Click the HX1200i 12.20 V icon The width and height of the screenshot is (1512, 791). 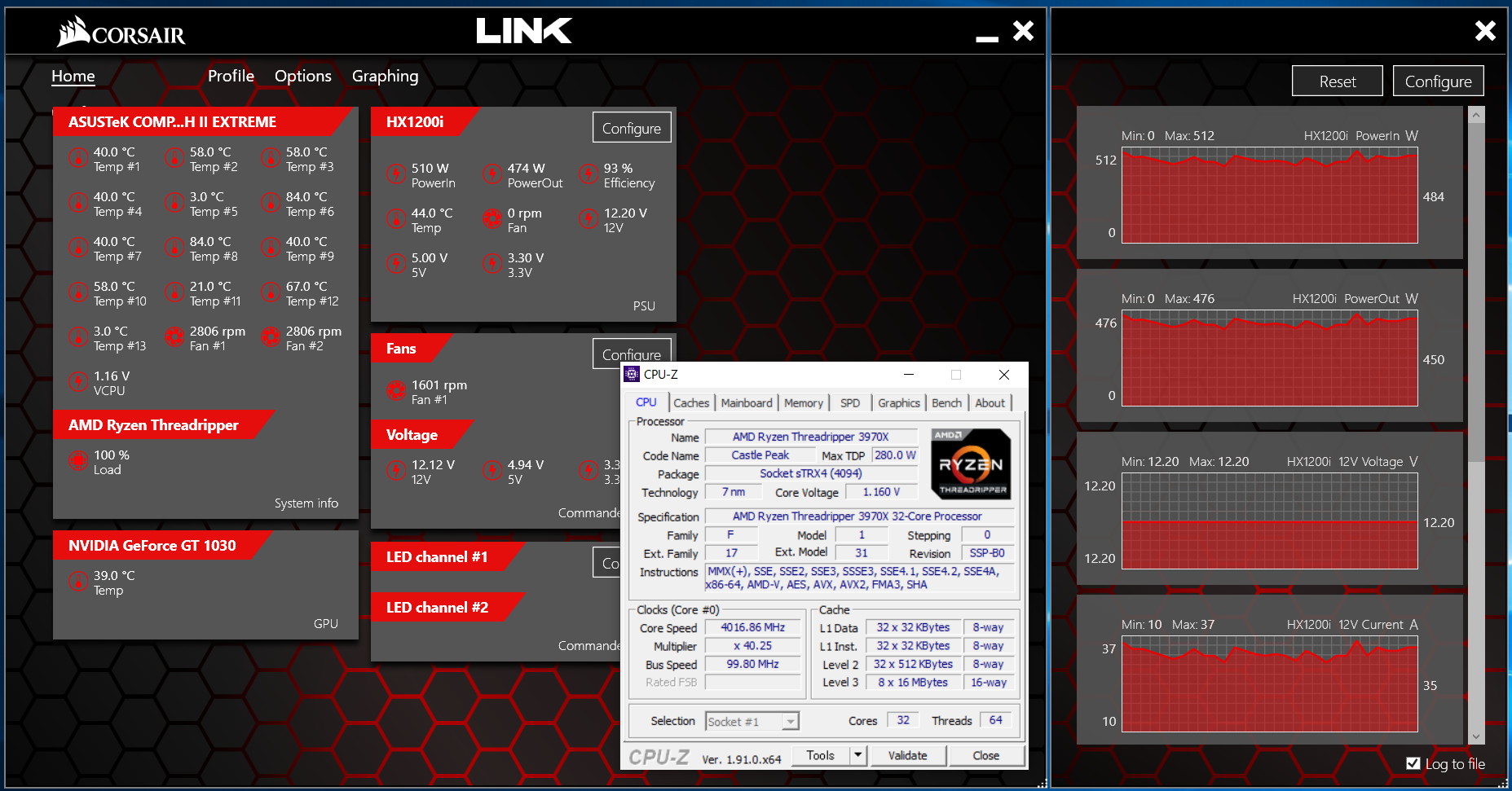588,219
